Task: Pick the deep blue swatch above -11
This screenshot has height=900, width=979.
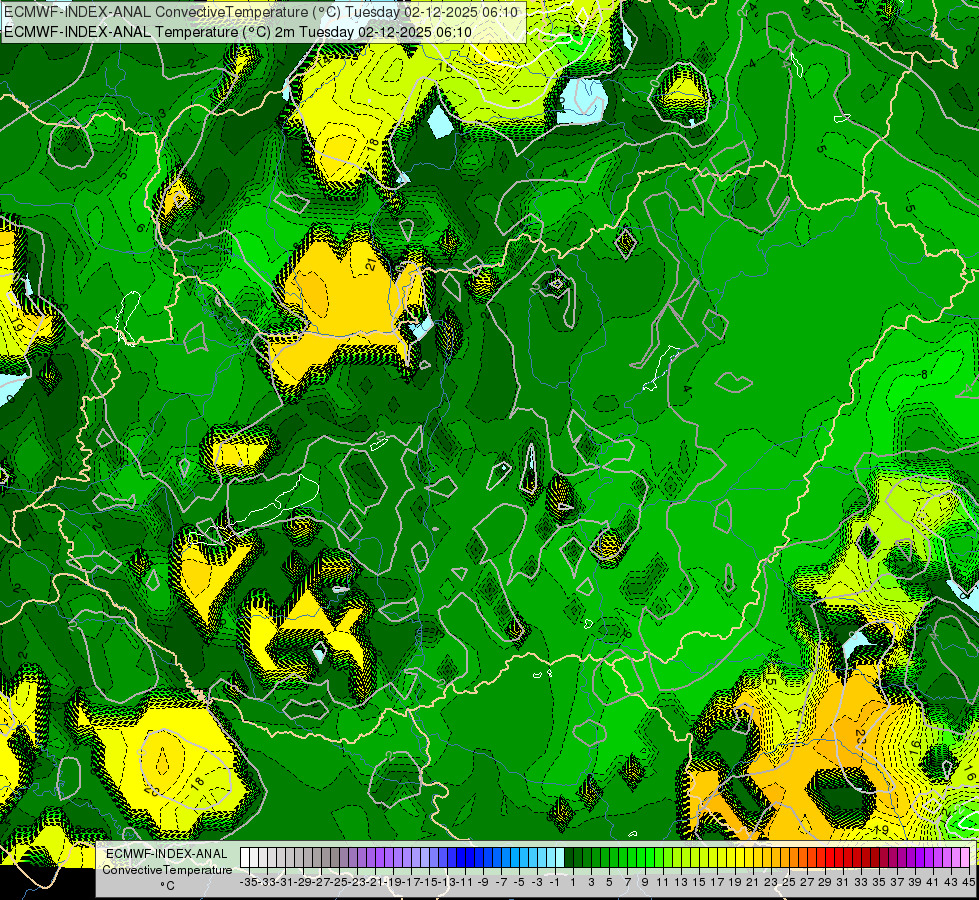Action: tap(470, 857)
